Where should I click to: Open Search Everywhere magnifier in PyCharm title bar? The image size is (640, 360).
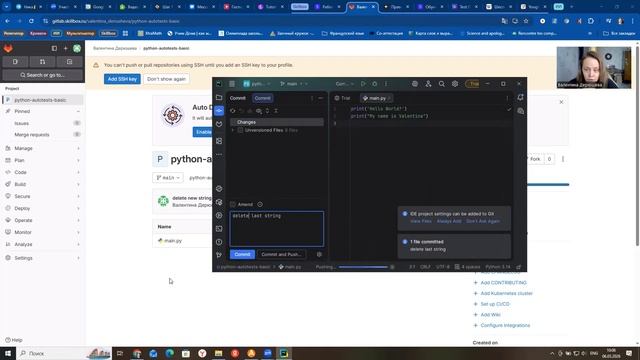[442, 84]
